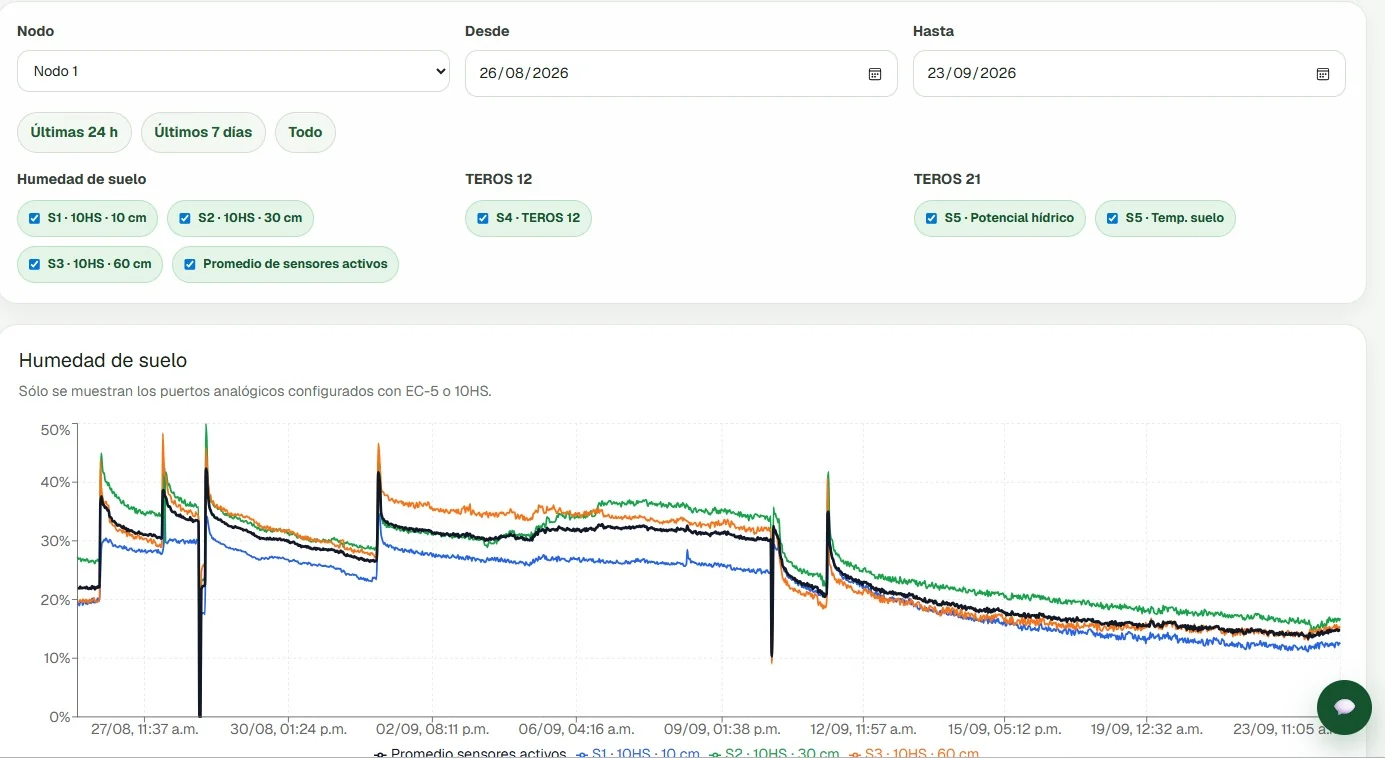Click the S3 · 10HS · 60 cm legend entry
This screenshot has width=1385, height=758.
913,753
